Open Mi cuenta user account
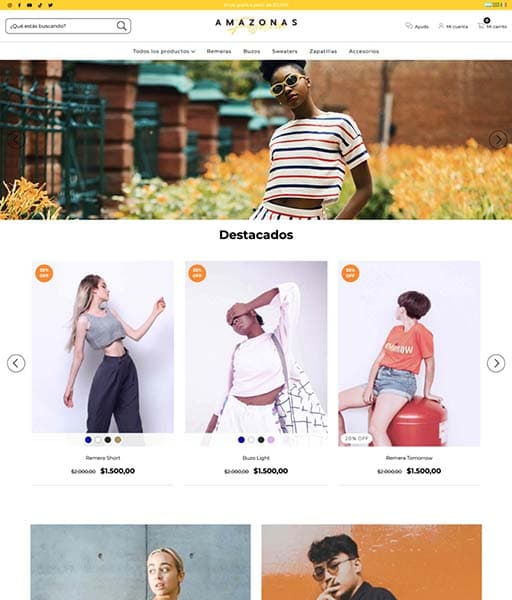The width and height of the screenshot is (512, 600). coord(453,26)
